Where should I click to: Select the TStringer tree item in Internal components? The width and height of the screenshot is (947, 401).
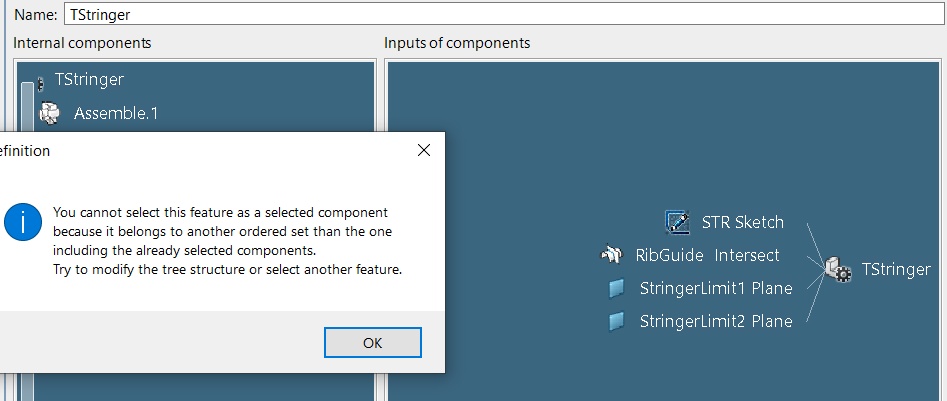click(x=89, y=79)
